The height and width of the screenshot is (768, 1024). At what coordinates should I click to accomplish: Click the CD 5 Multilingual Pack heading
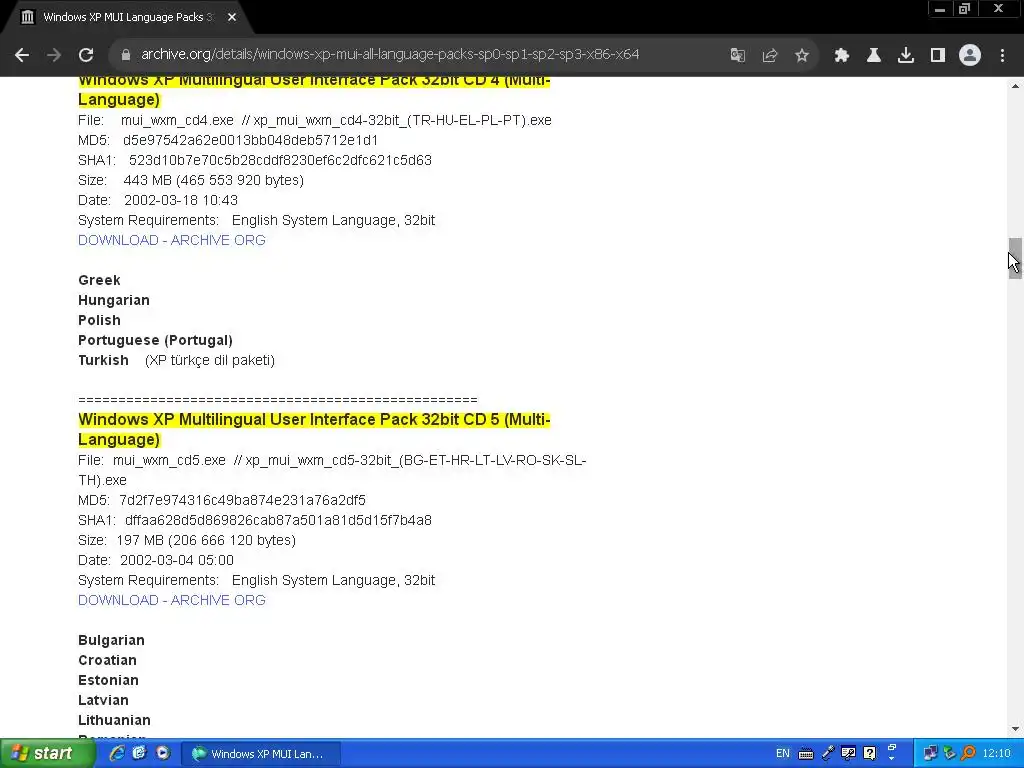tap(314, 429)
